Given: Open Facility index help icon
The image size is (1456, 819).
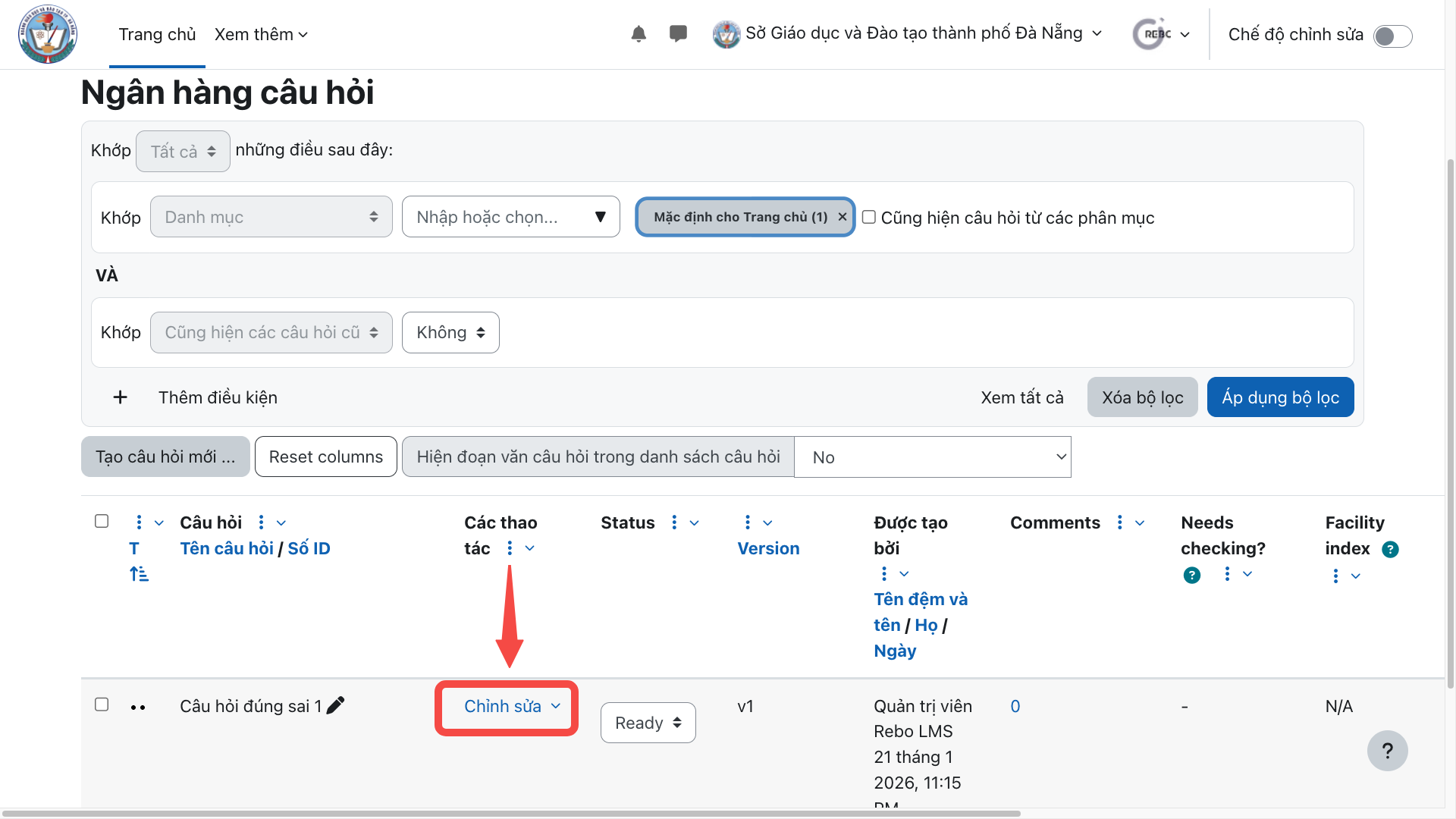Looking at the screenshot, I should [1390, 549].
